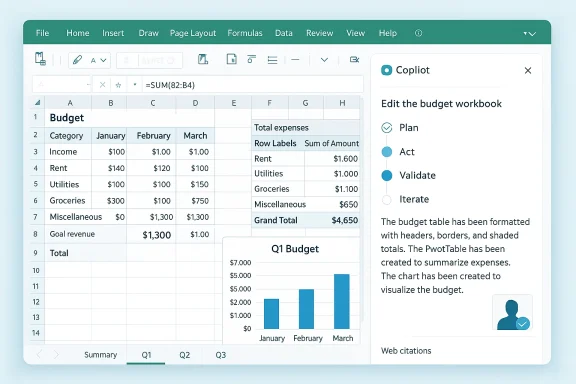The width and height of the screenshot is (576, 384).
Task: Open the Draw tab
Action: (x=148, y=33)
